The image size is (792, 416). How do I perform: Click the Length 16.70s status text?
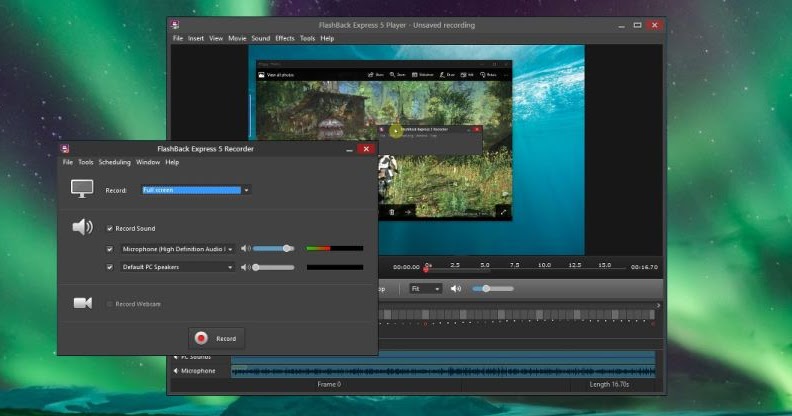pos(609,384)
